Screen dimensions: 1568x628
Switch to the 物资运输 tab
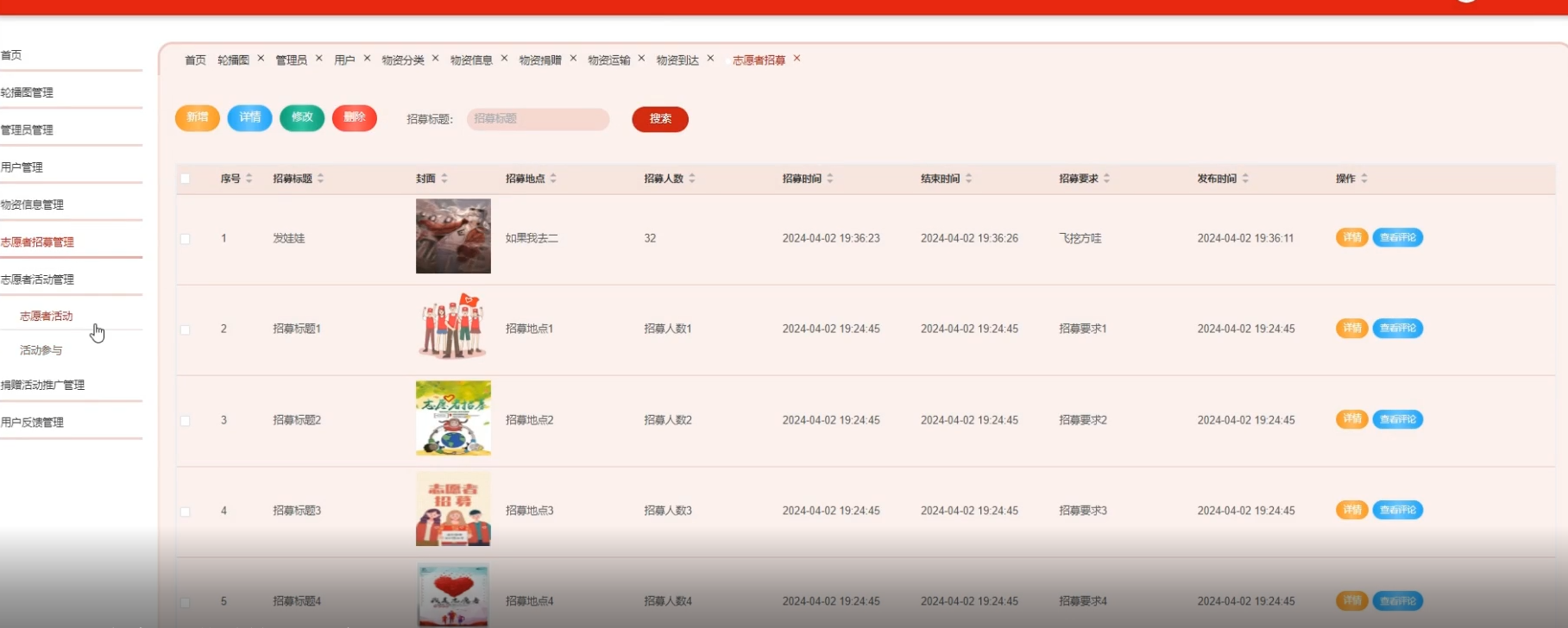tap(608, 60)
